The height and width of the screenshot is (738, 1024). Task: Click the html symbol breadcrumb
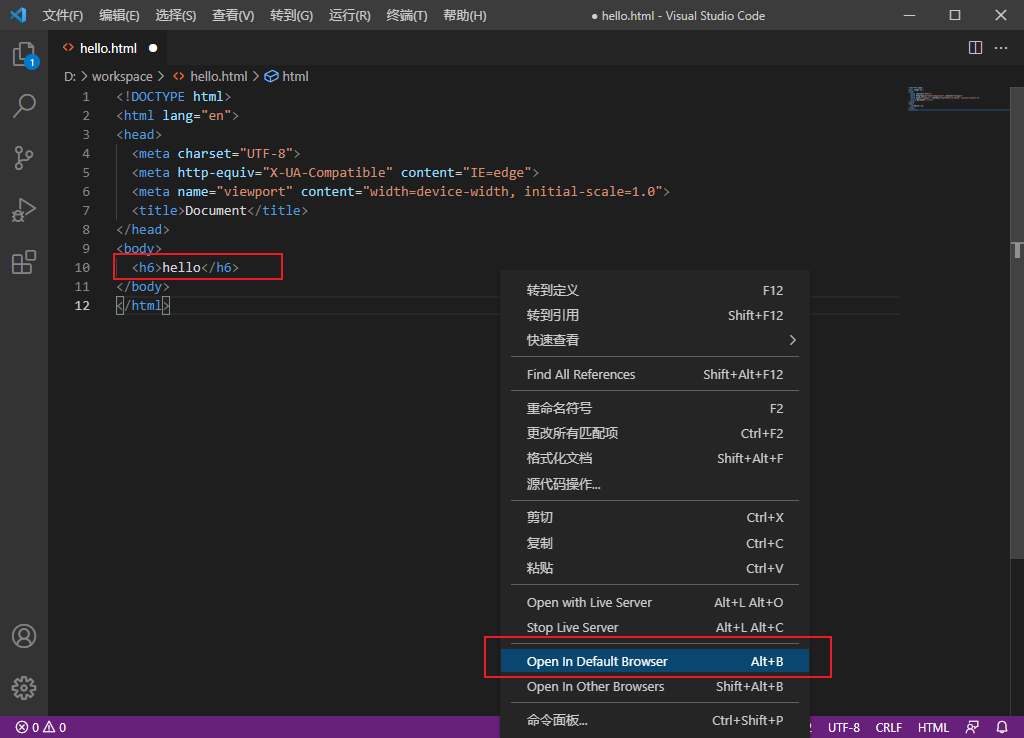pos(295,76)
